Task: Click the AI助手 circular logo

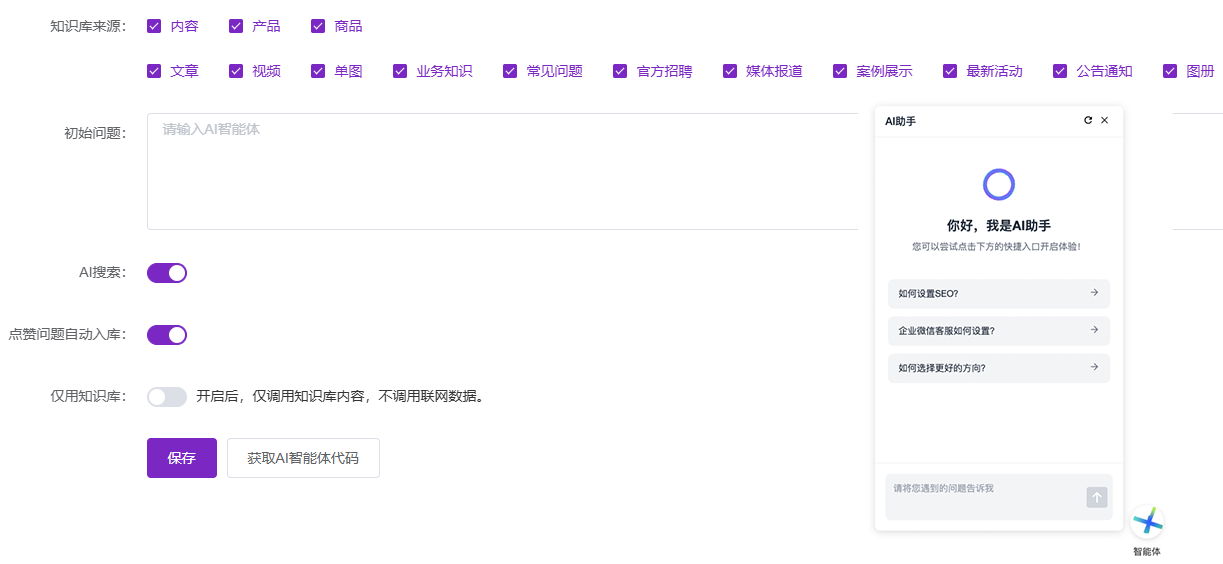Action: coord(999,184)
